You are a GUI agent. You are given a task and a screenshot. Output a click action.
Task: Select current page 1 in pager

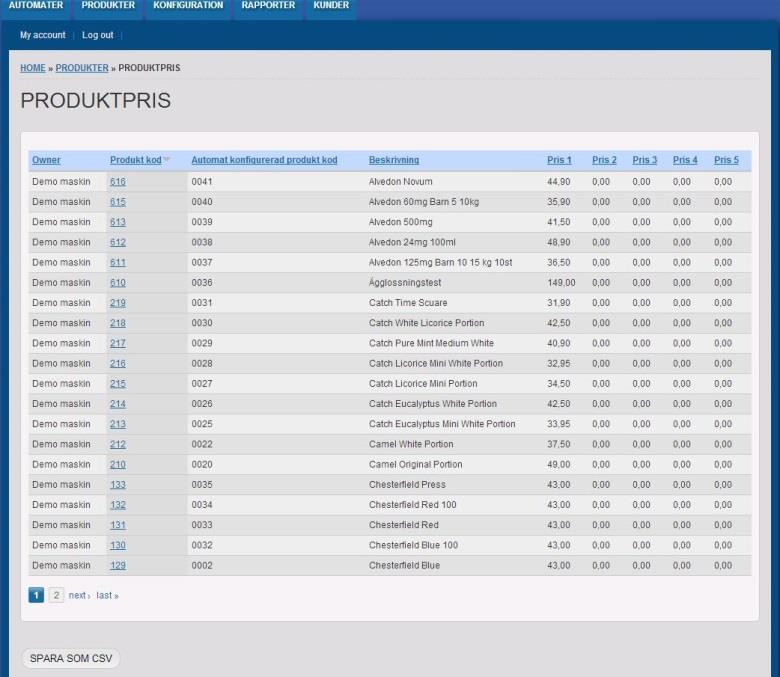36,595
